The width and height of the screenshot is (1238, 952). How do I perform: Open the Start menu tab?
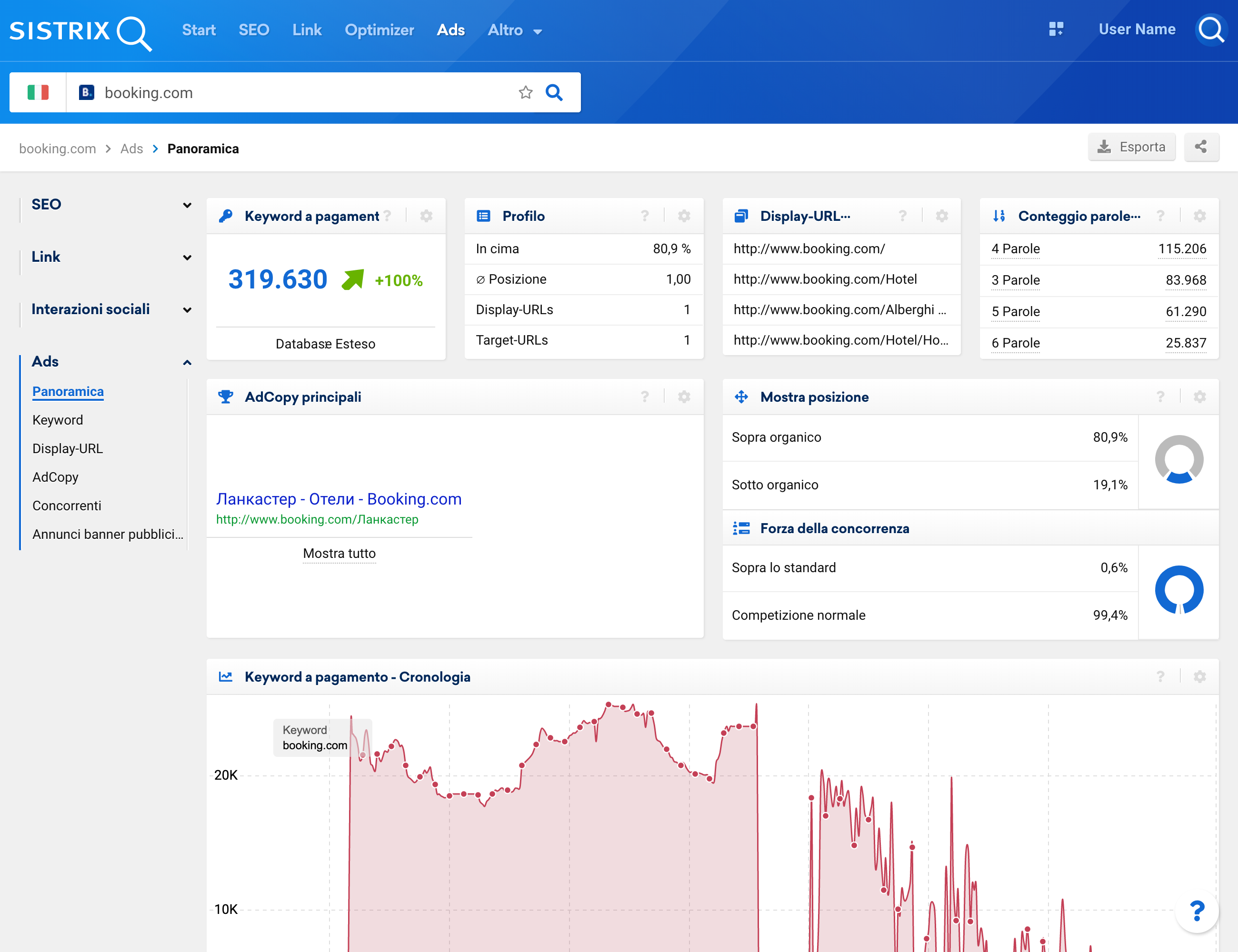[x=199, y=30]
